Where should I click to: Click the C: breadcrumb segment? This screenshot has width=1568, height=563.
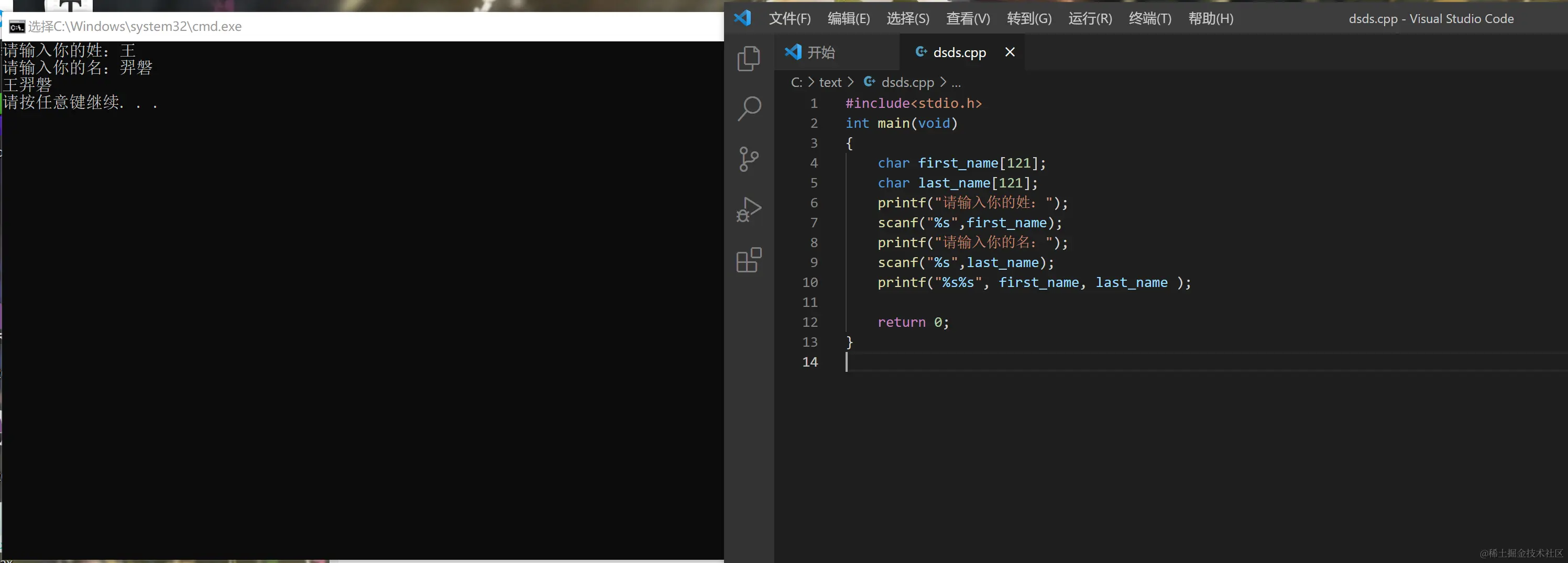(797, 82)
